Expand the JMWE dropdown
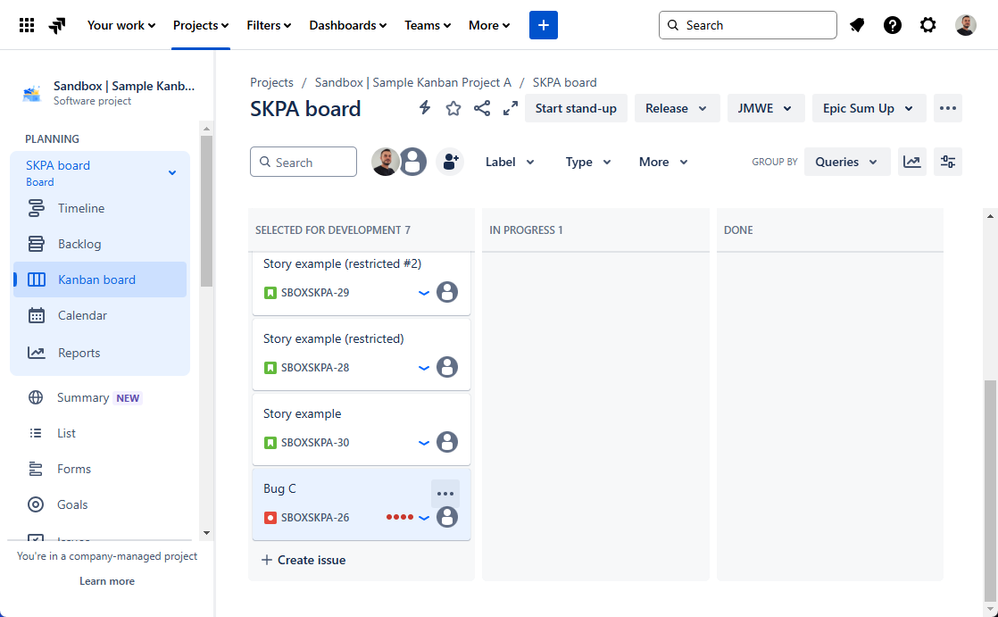 click(x=766, y=108)
